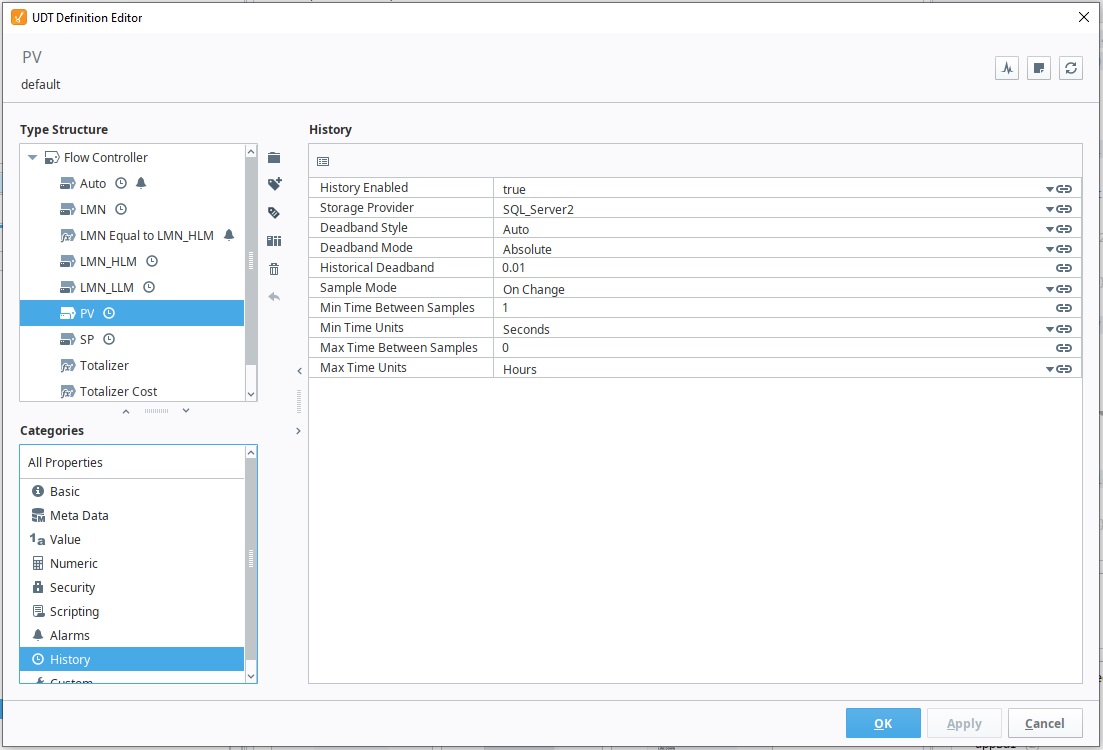
Task: Toggle binding link for Min Time Between Samples
Action: coord(1064,308)
